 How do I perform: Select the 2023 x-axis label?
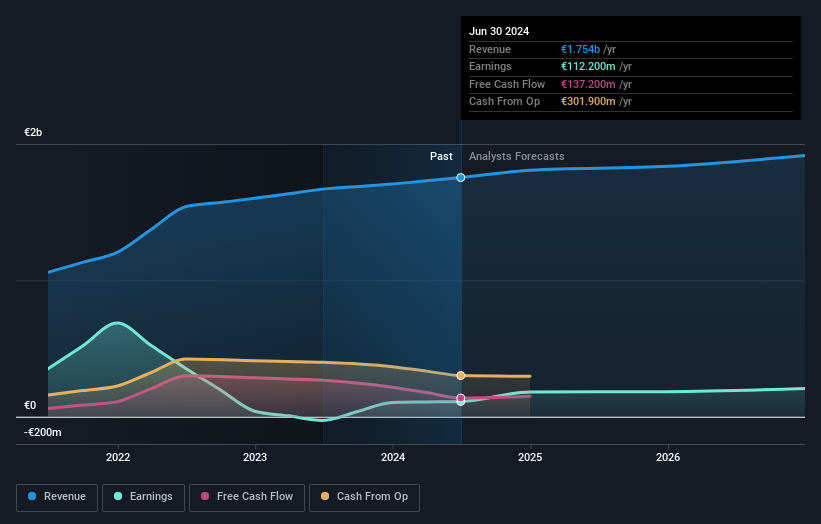pyautogui.click(x=255, y=457)
